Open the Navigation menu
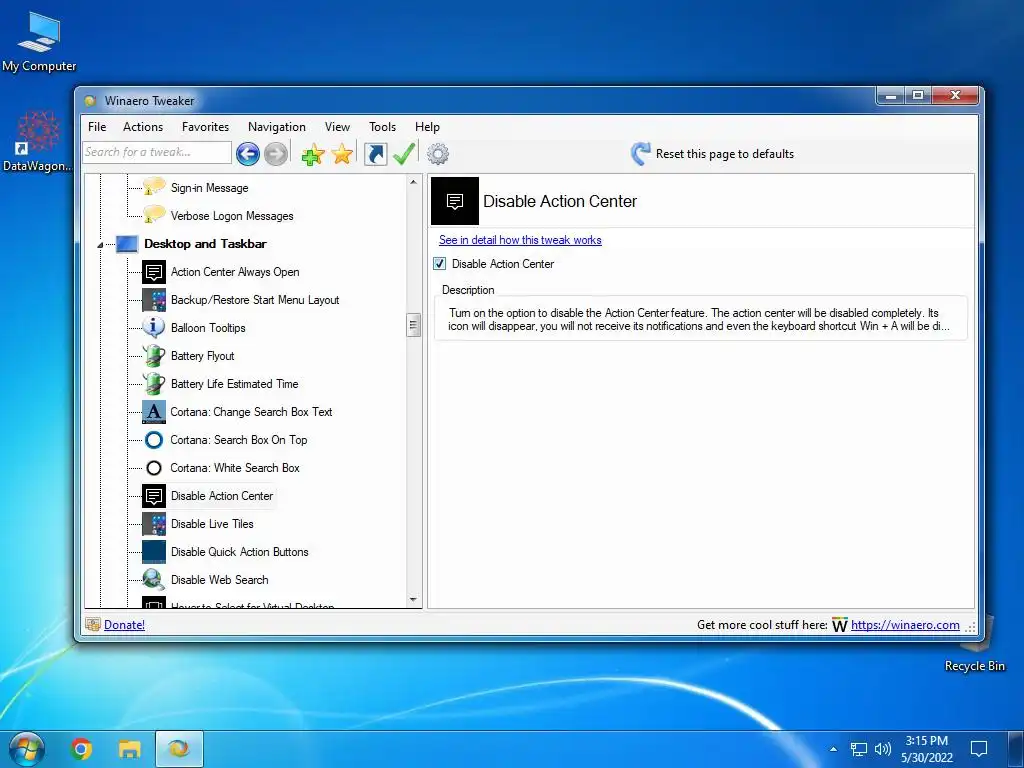Image resolution: width=1024 pixels, height=768 pixels. (x=277, y=127)
